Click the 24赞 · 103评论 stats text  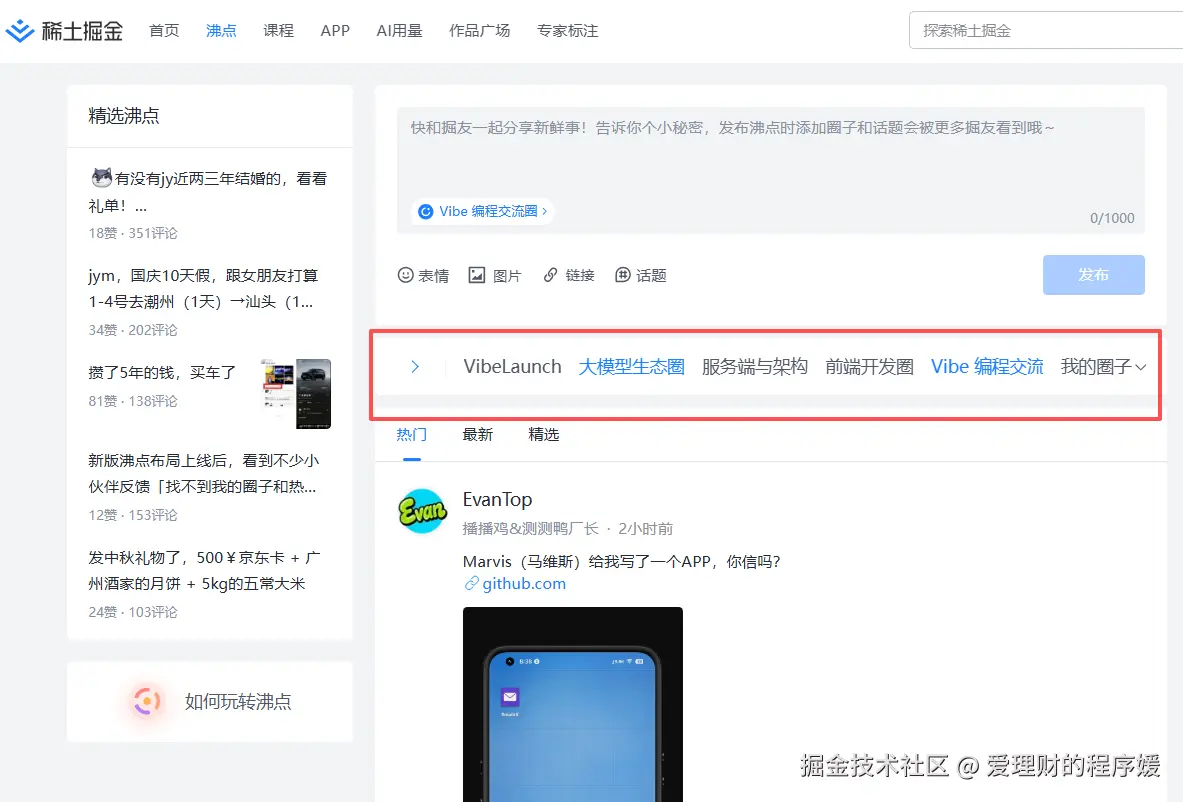133,612
